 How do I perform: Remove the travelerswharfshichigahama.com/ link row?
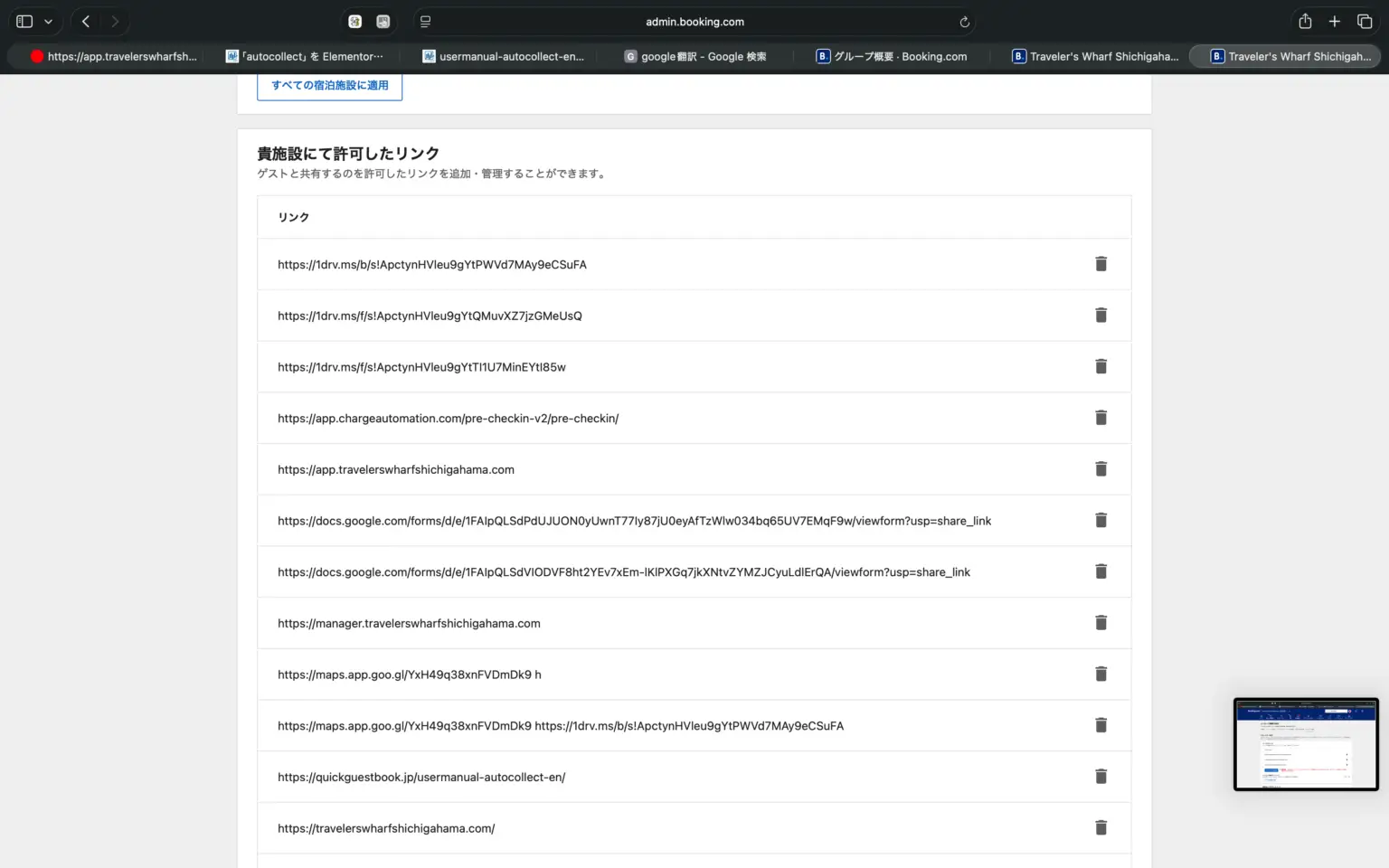pyautogui.click(x=1101, y=828)
